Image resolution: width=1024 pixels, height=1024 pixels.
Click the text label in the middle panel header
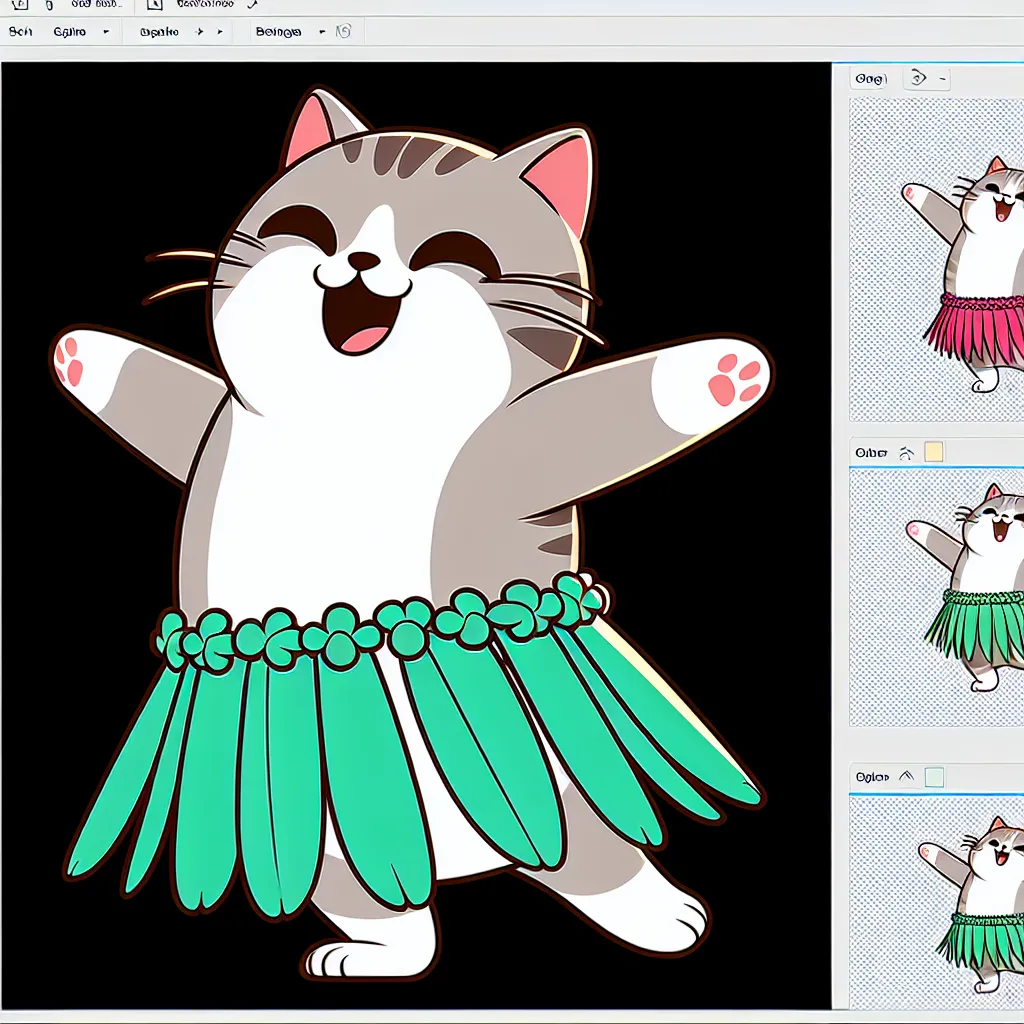871,453
